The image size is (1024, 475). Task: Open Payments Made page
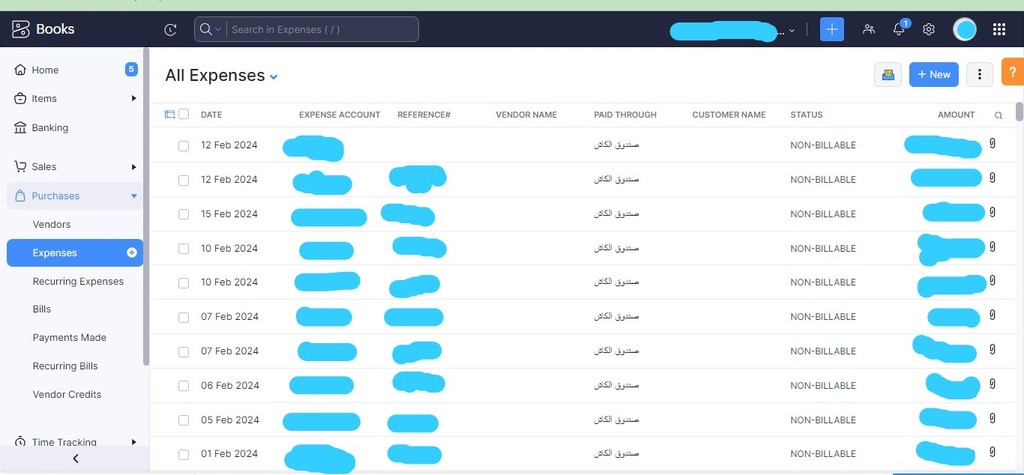[69, 338]
